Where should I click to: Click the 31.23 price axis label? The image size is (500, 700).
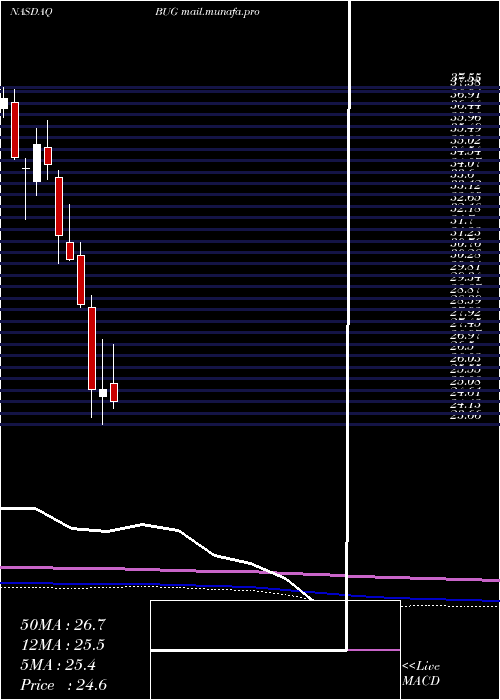[x=465, y=233]
